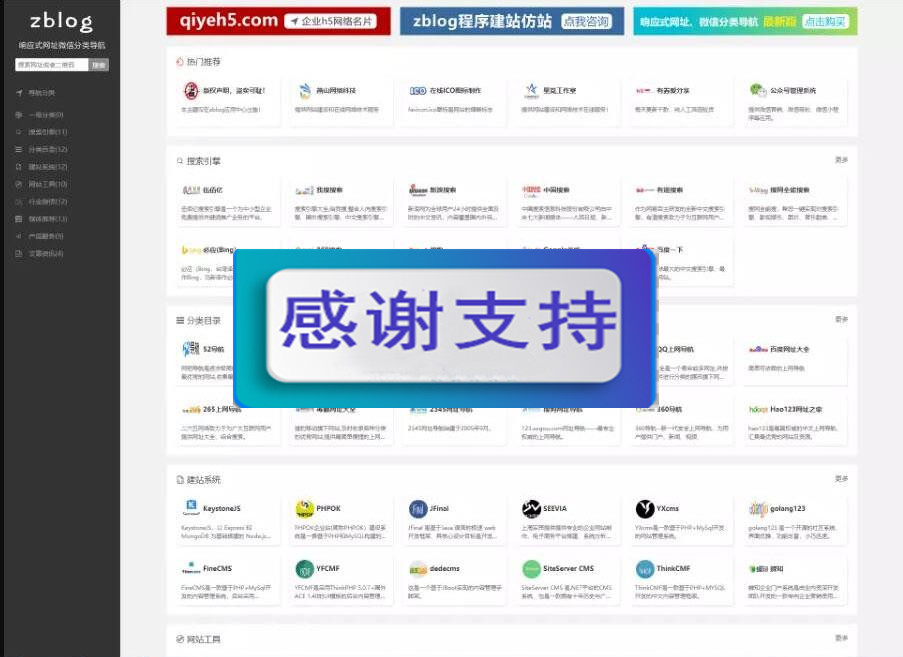
Task: Click 更多 in the 分类目录 section
Action: [x=841, y=319]
